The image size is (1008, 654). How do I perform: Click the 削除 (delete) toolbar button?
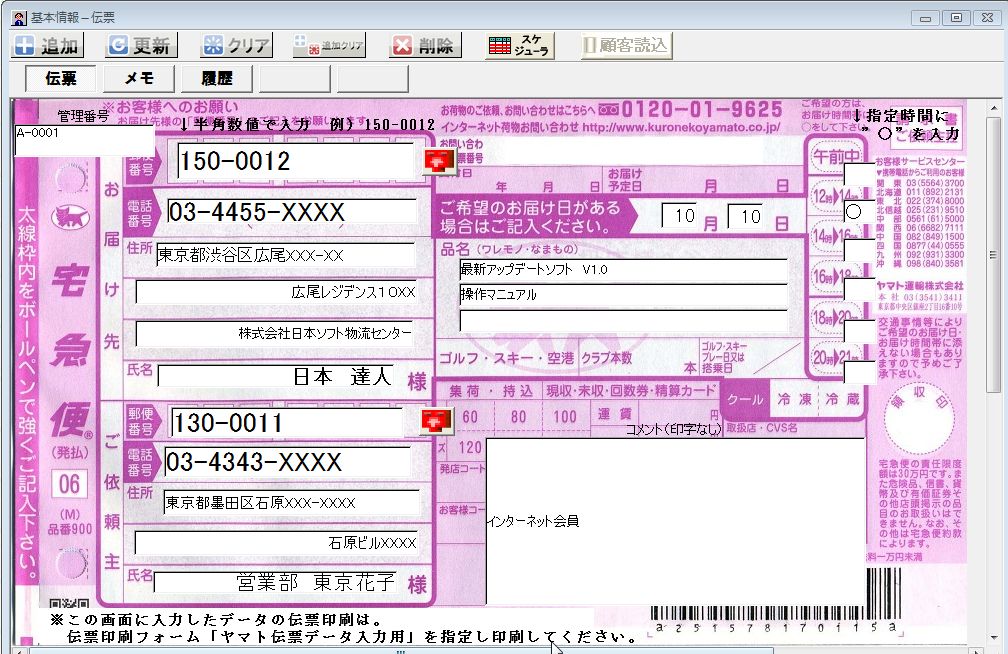tap(424, 46)
